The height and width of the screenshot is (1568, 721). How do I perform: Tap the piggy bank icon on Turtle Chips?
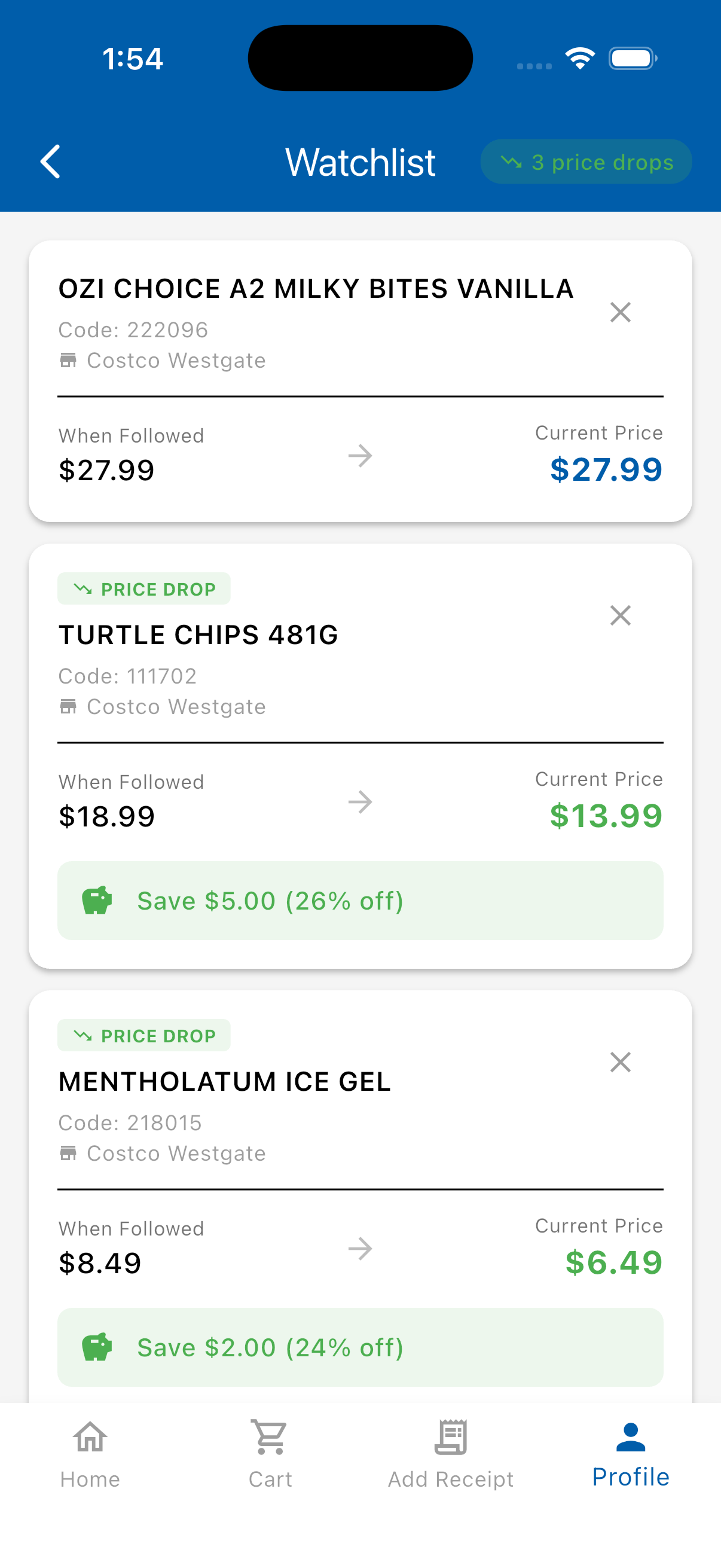pos(97,900)
